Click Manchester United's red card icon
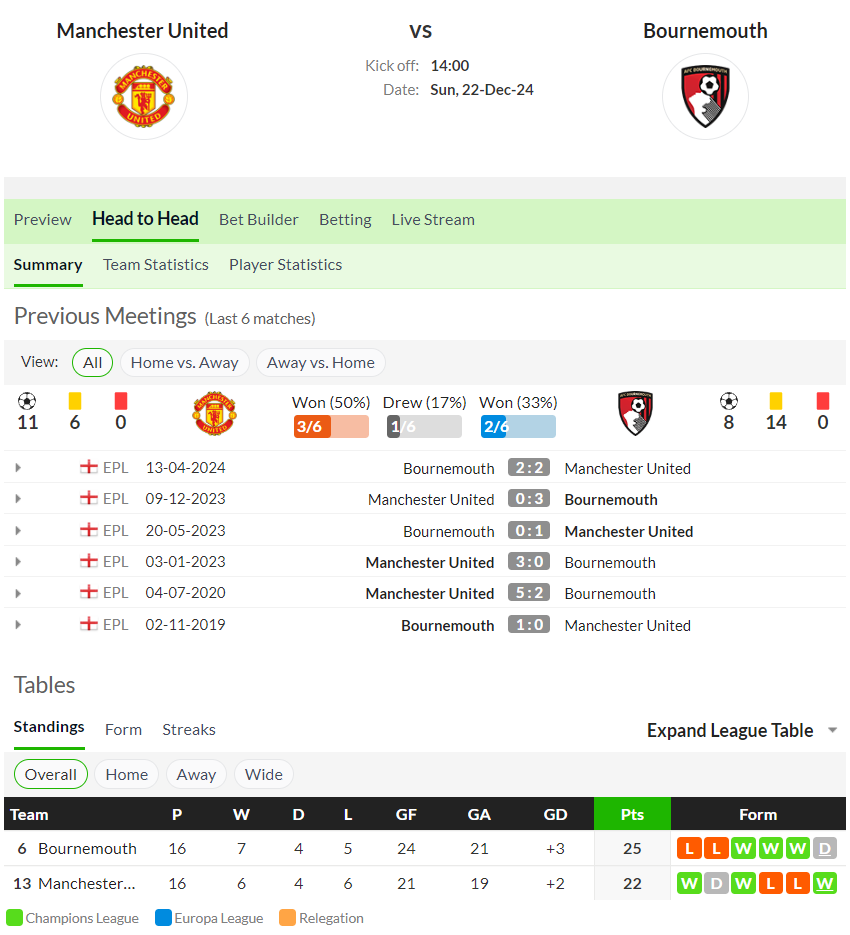The image size is (850, 935). click(x=121, y=401)
